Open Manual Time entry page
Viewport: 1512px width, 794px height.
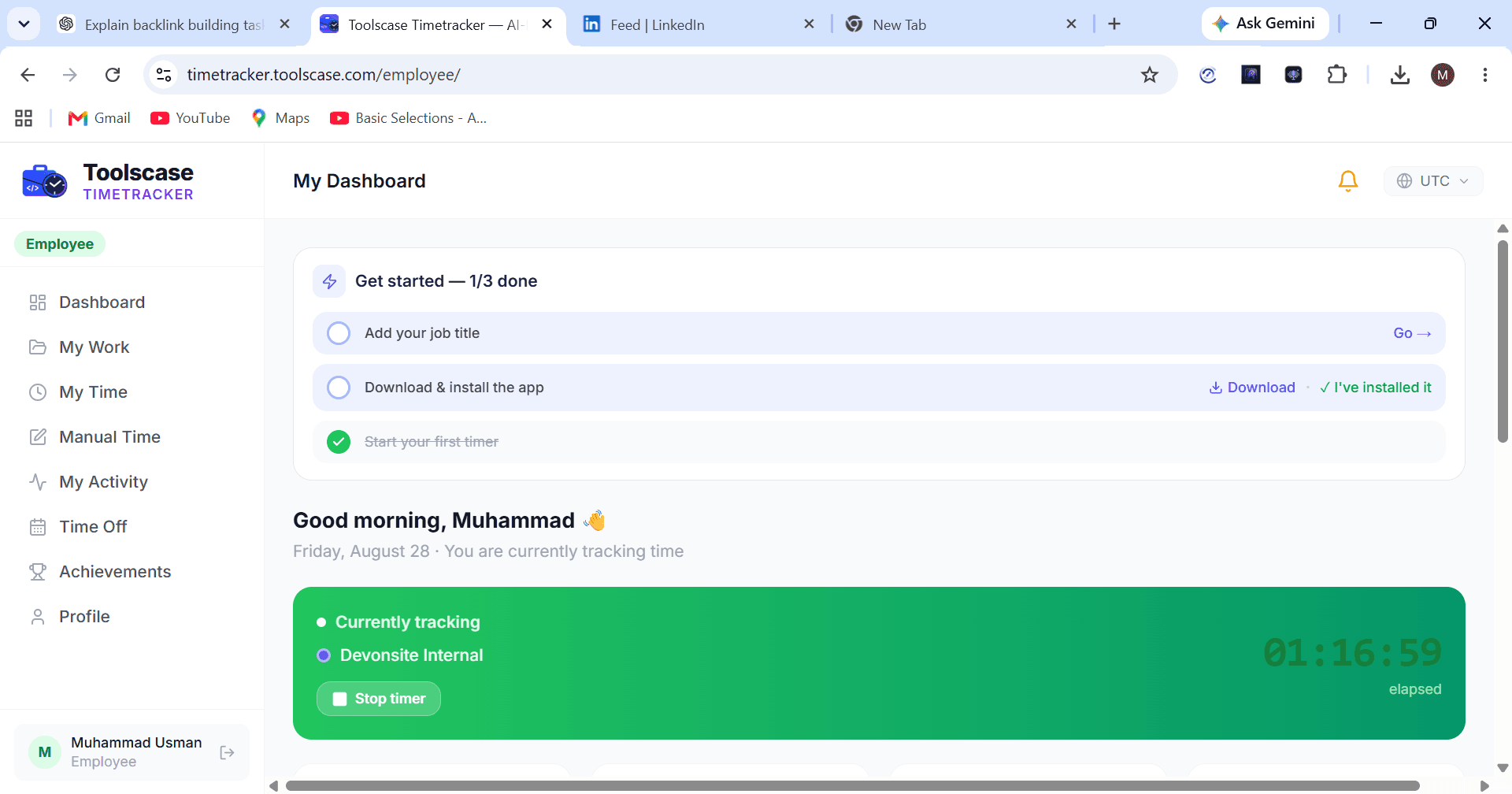[x=109, y=437]
